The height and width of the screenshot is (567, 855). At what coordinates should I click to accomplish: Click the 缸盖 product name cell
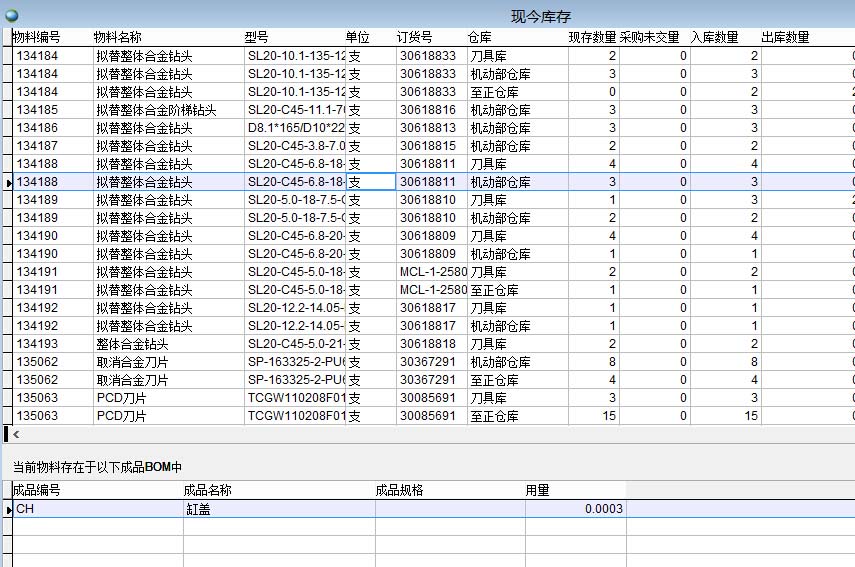point(278,509)
